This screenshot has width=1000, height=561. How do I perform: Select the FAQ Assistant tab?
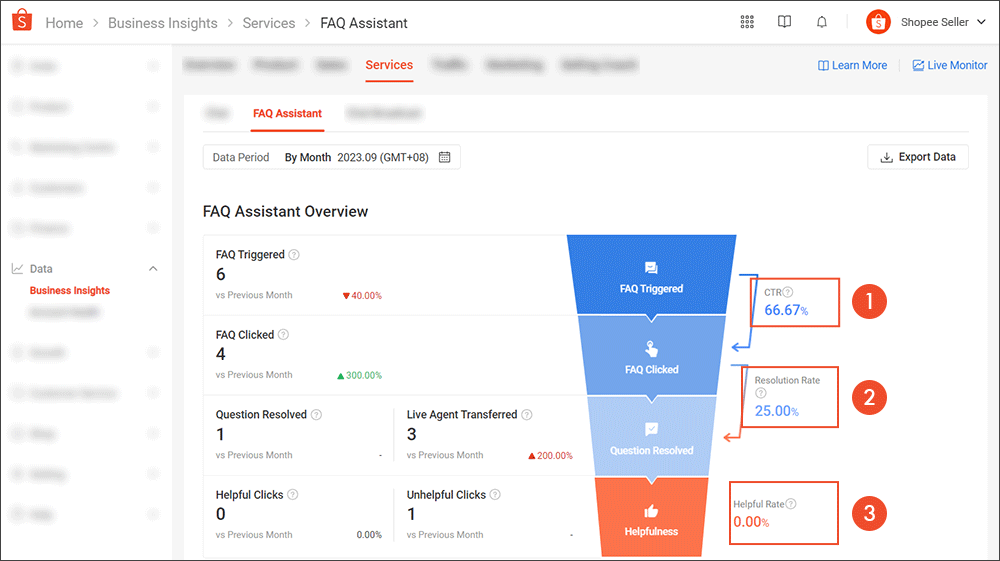click(x=287, y=113)
